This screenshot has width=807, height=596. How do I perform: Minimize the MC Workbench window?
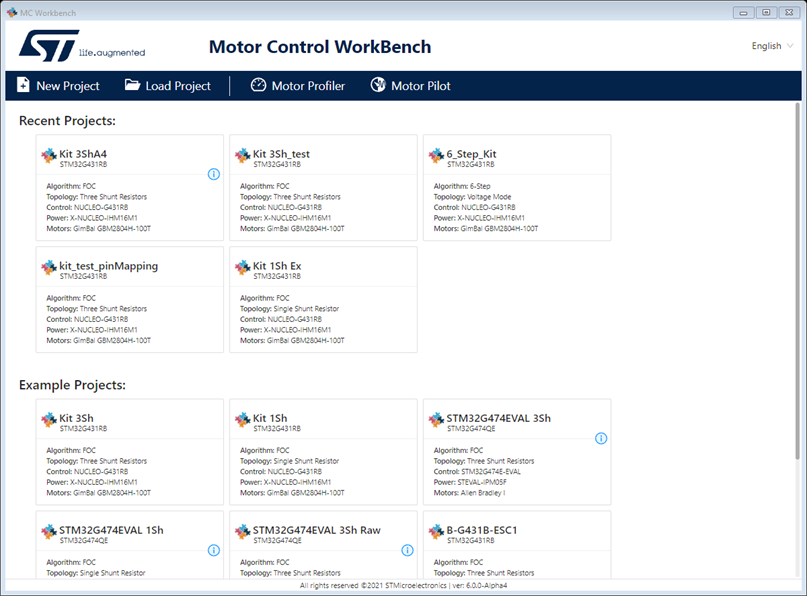[743, 13]
